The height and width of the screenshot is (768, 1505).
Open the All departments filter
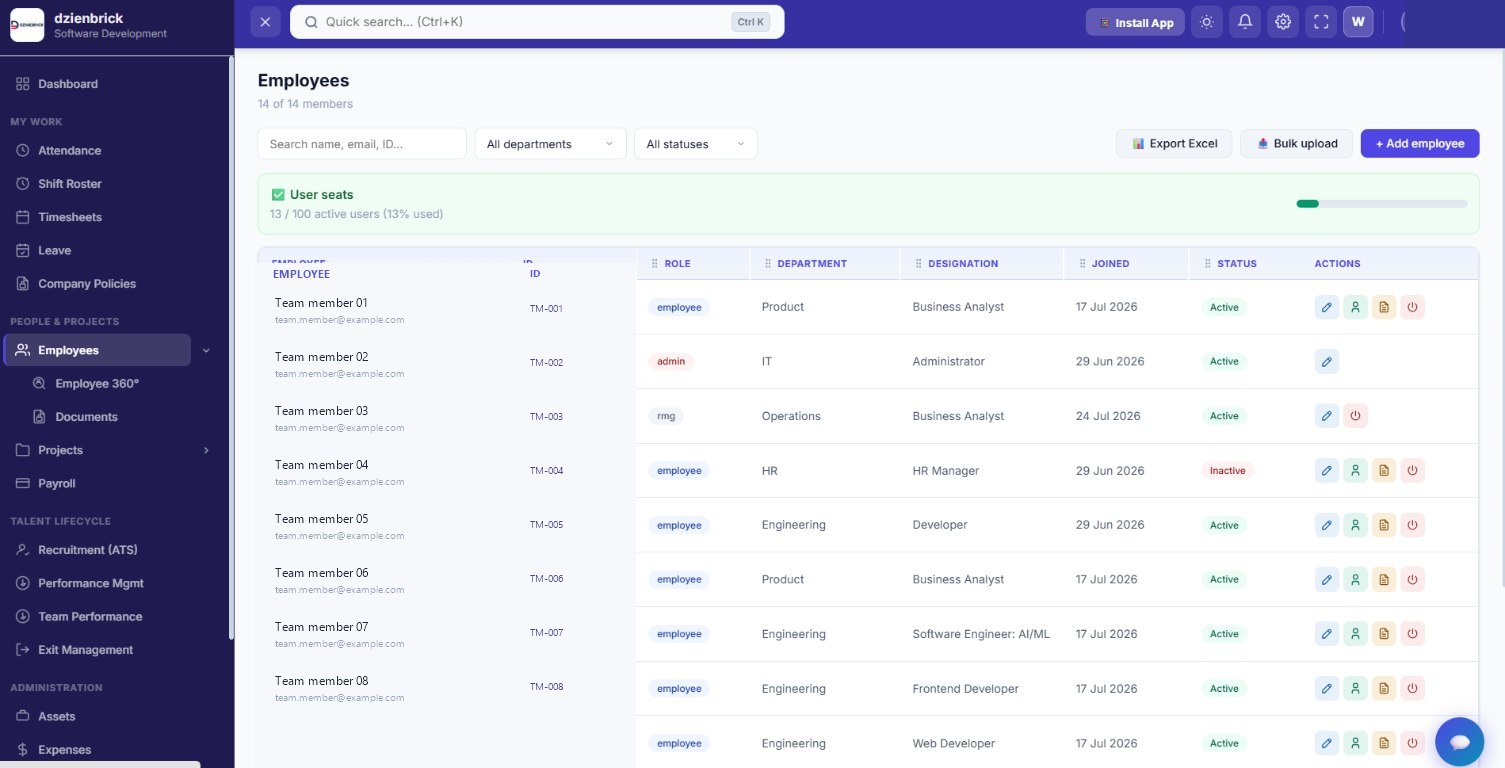coord(550,144)
